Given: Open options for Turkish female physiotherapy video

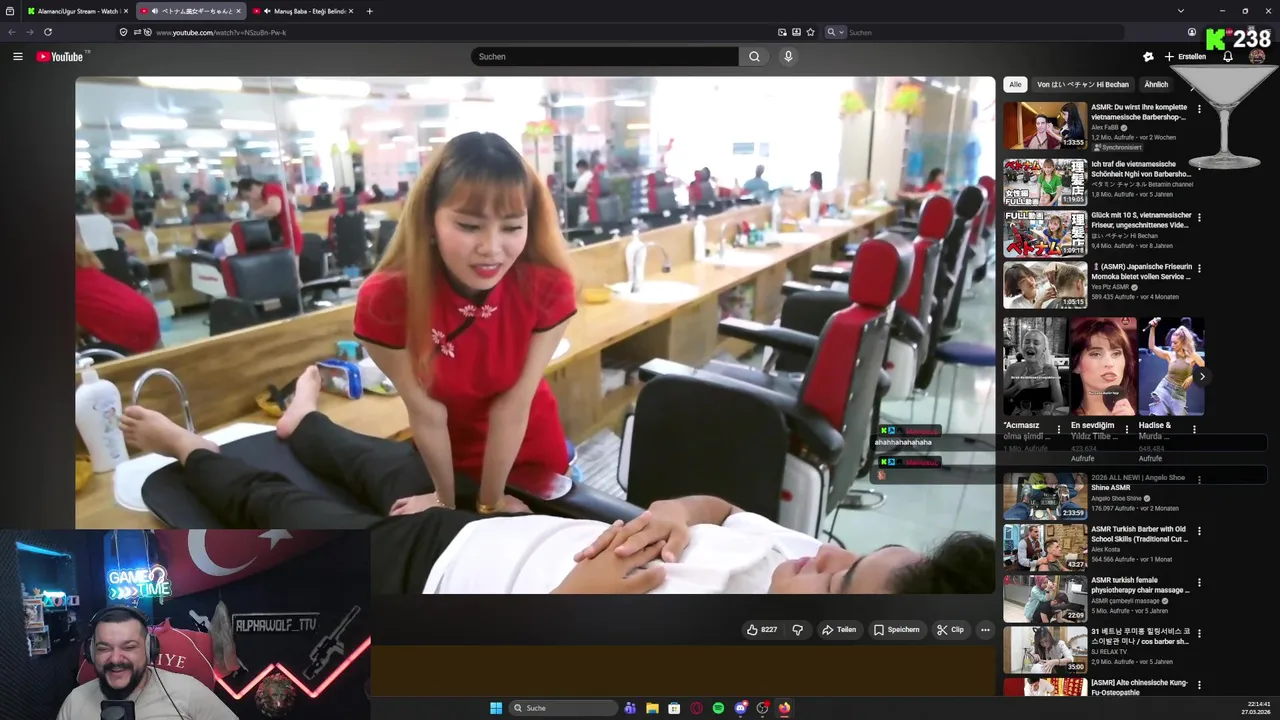Looking at the screenshot, I should coord(1199,583).
